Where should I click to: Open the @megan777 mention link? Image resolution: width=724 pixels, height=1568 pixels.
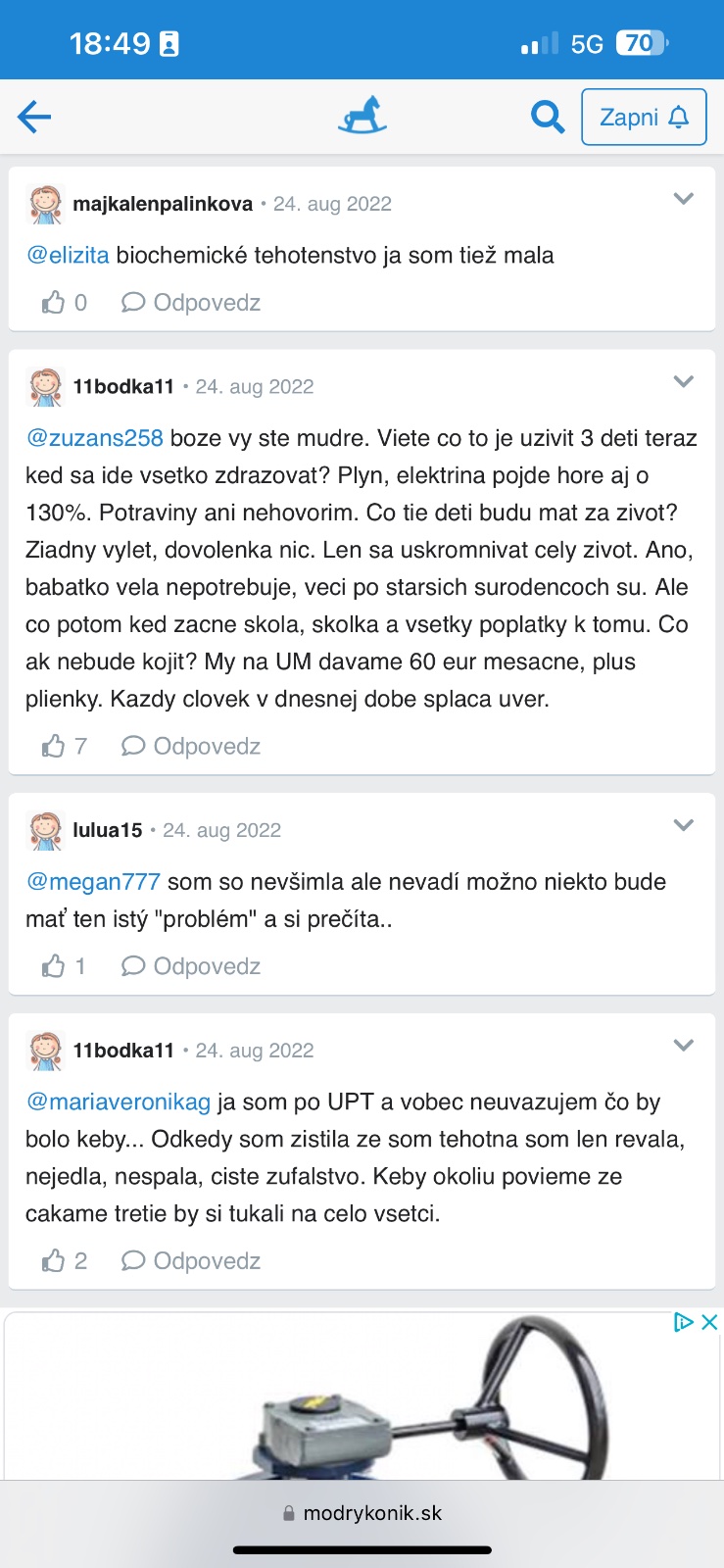(93, 882)
